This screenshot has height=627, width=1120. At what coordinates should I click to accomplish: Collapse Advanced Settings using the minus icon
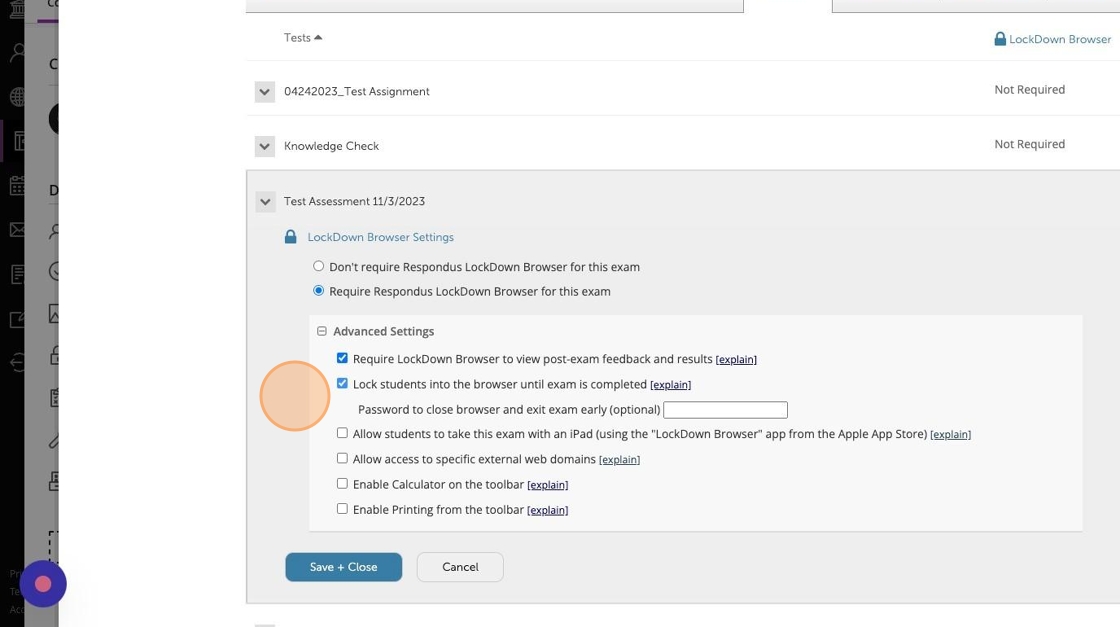click(322, 331)
